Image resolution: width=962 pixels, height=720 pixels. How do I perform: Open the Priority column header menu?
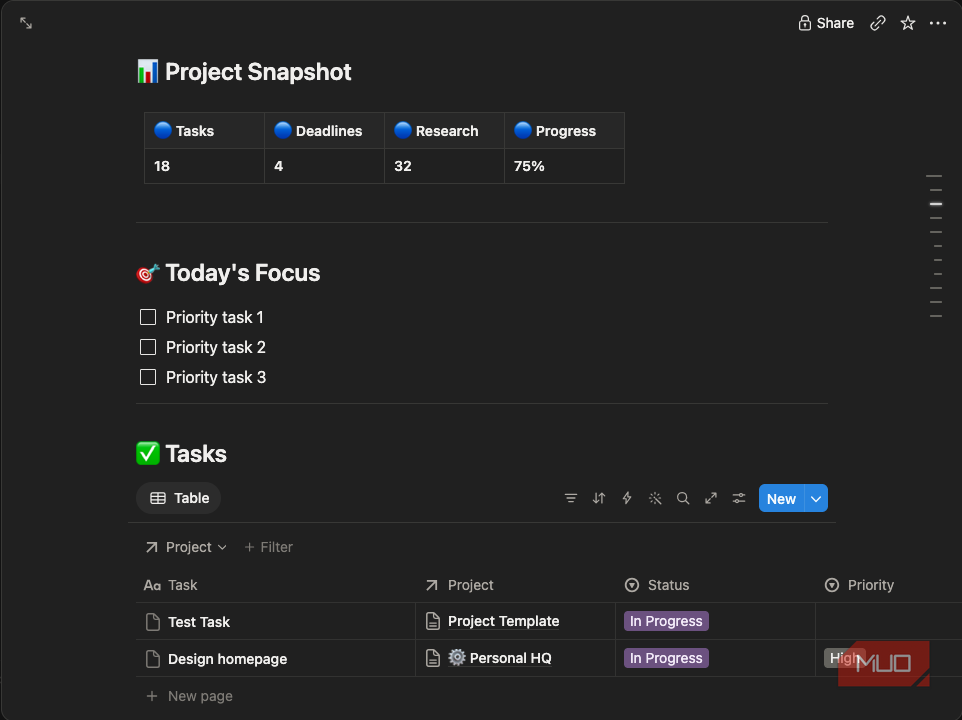pyautogui.click(x=859, y=585)
